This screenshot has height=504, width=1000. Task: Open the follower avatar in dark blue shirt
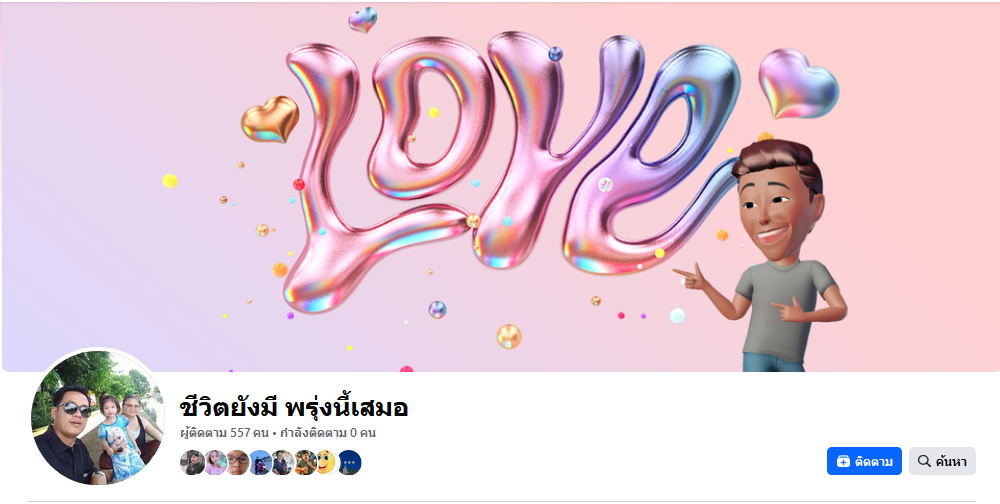(x=283, y=463)
